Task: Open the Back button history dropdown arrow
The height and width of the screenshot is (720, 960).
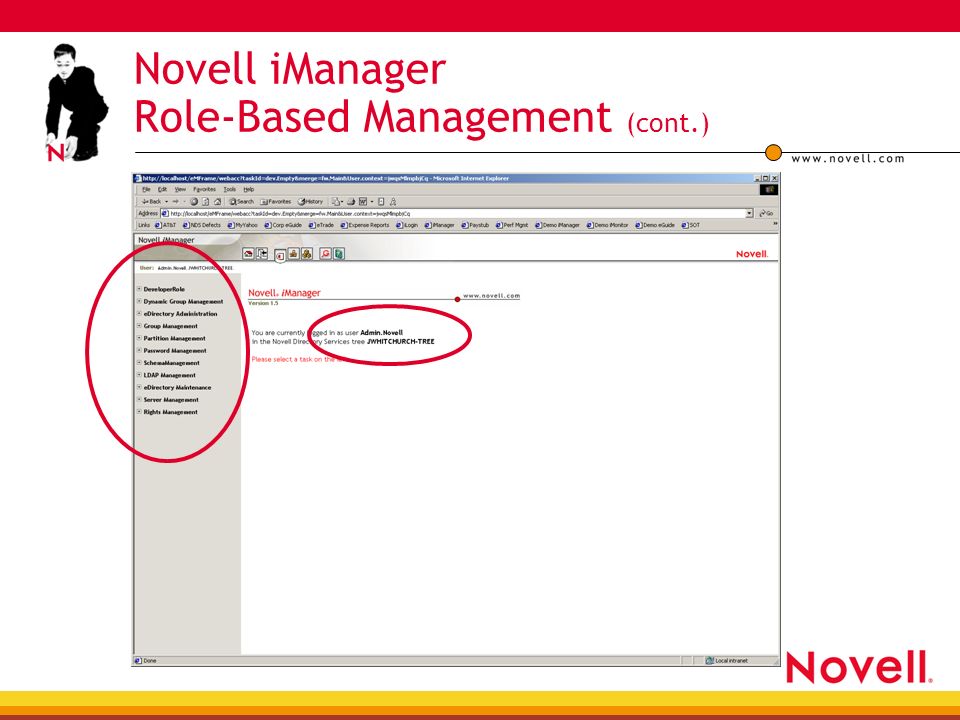Action: (x=167, y=201)
